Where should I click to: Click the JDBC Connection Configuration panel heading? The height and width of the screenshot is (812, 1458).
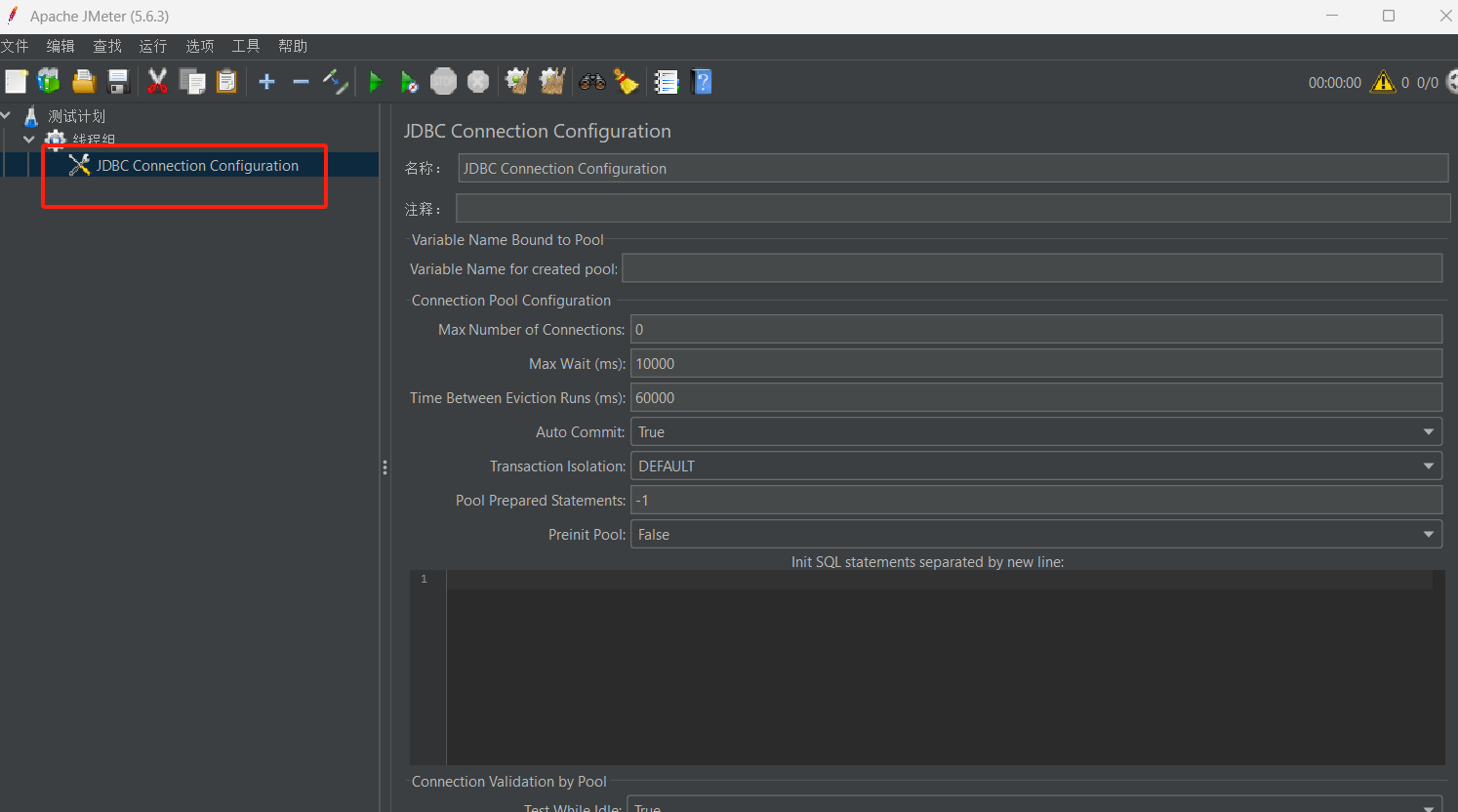(538, 131)
